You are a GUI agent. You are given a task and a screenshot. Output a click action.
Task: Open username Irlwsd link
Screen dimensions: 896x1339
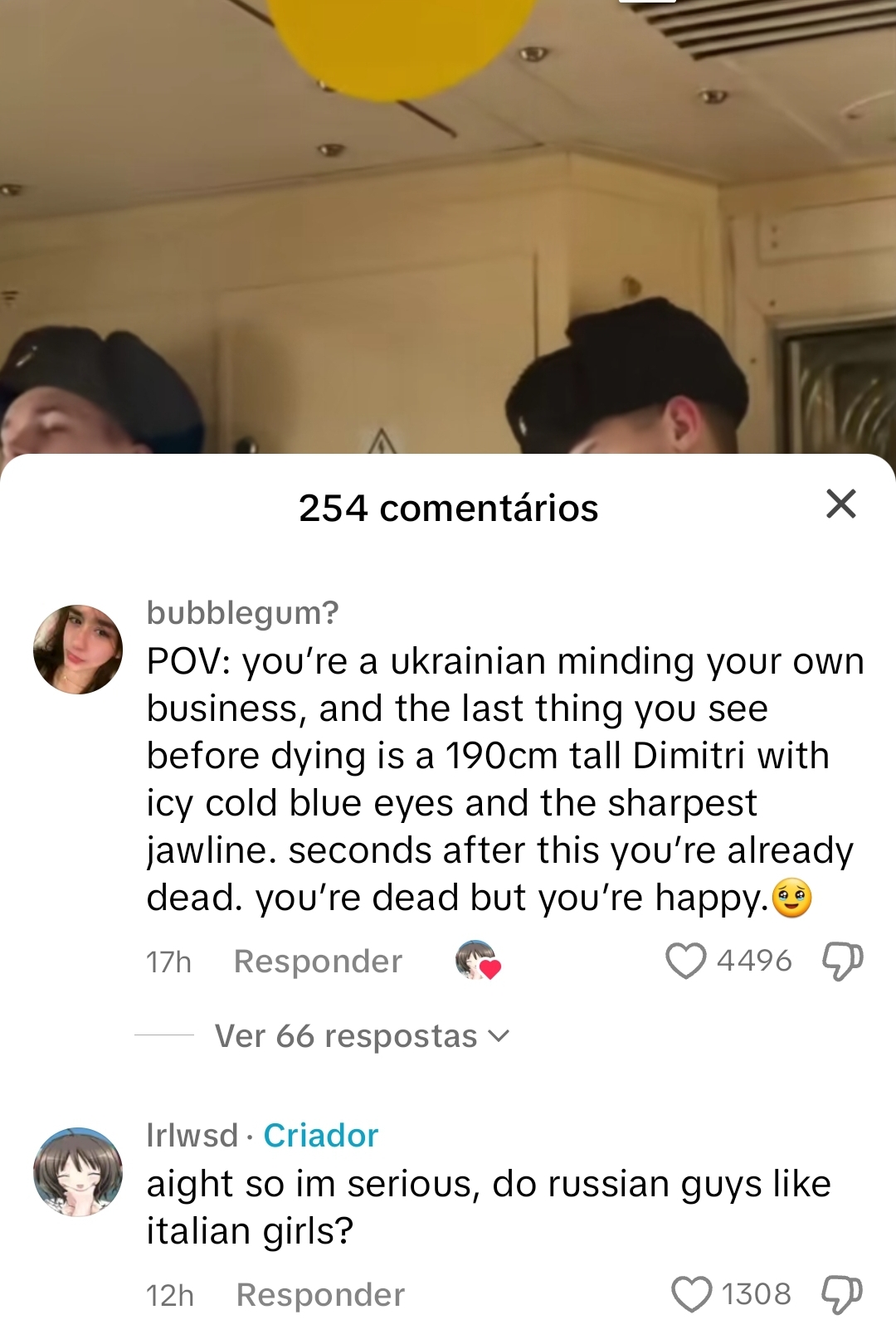(192, 1135)
